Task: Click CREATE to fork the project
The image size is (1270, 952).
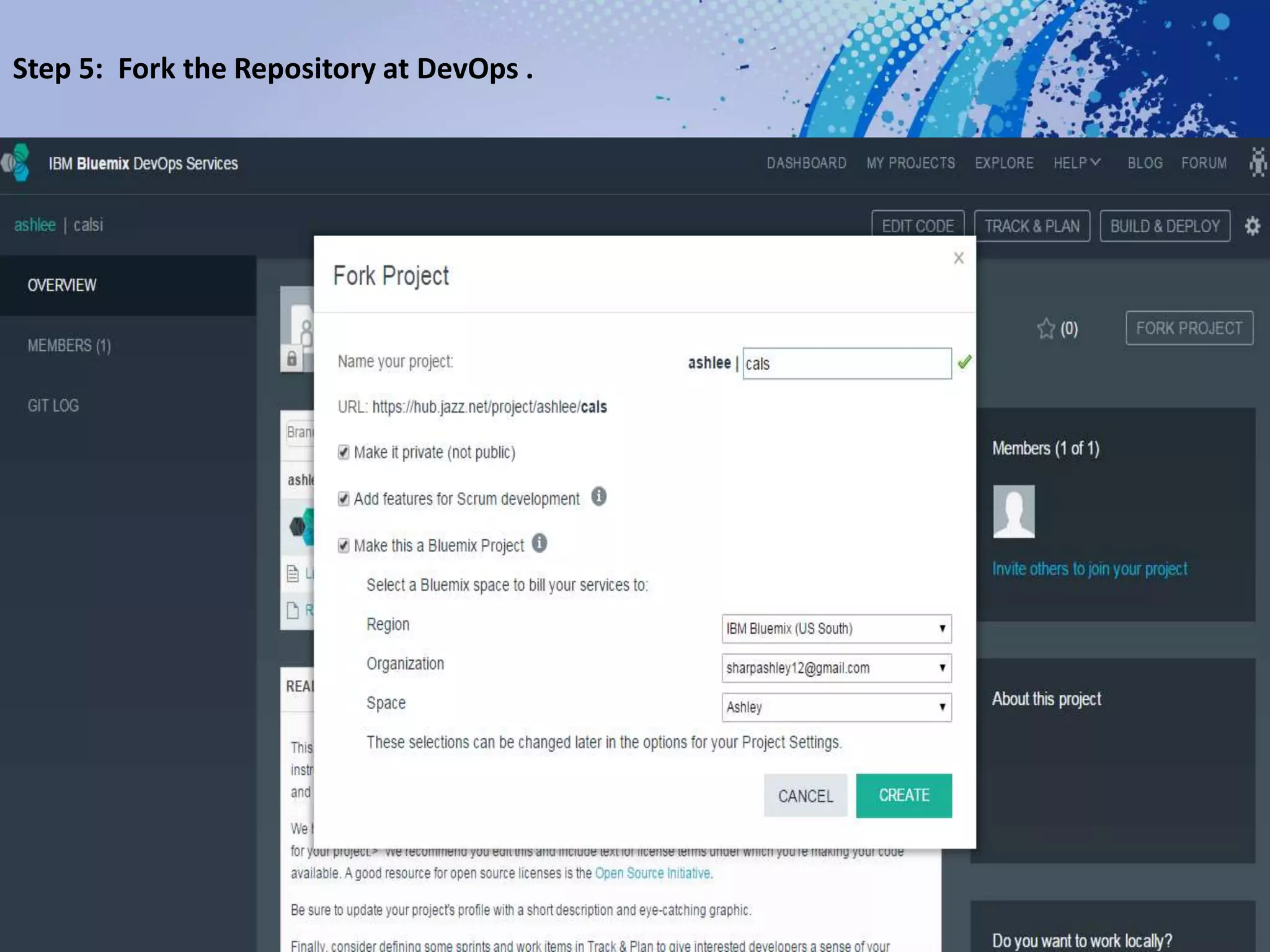Action: (x=904, y=795)
